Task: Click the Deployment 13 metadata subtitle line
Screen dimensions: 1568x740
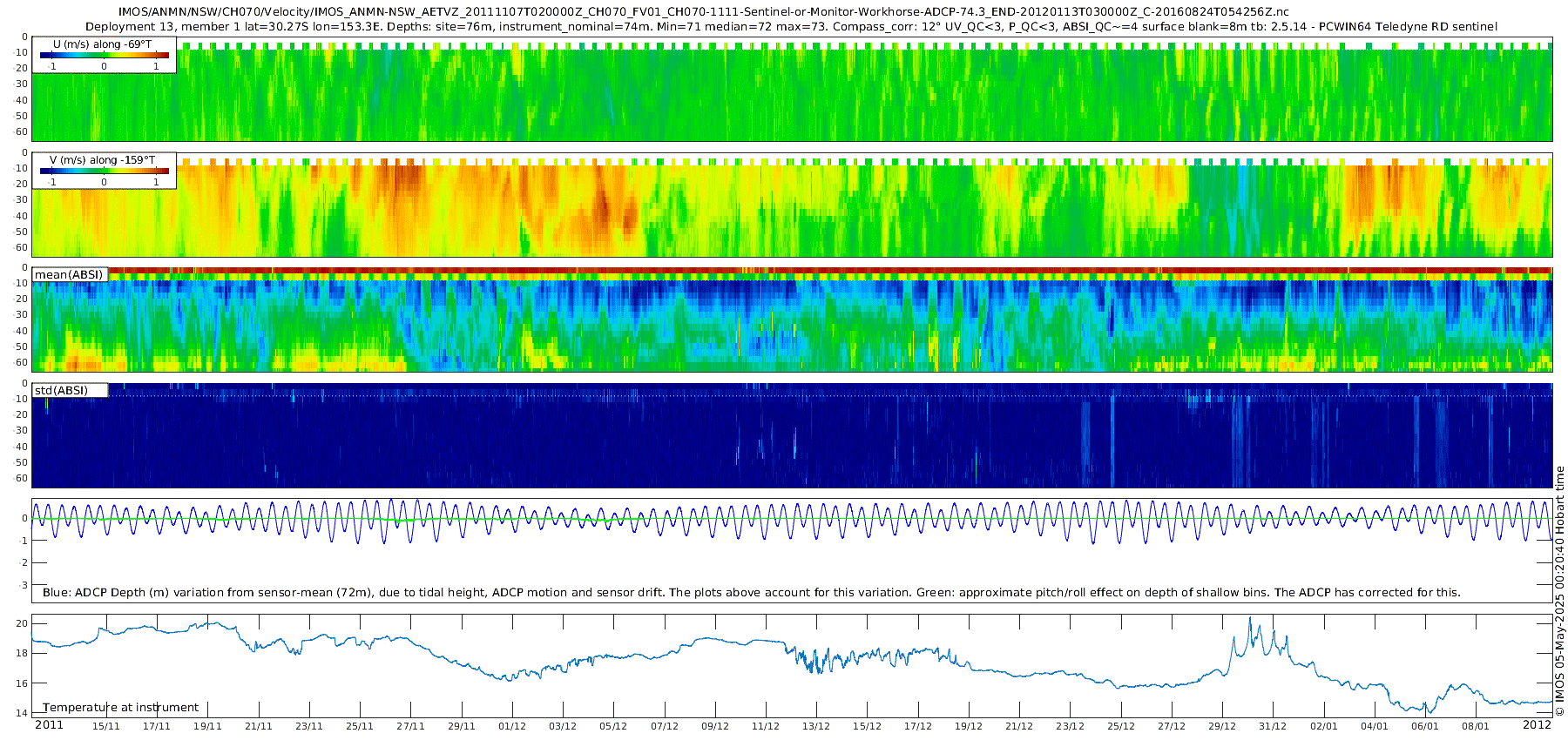Action: click(791, 26)
